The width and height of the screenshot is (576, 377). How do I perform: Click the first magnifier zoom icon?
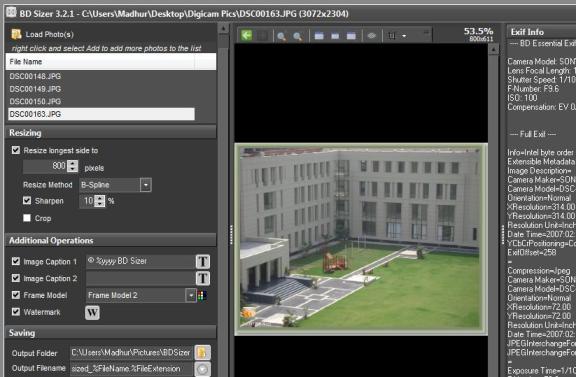tap(281, 36)
